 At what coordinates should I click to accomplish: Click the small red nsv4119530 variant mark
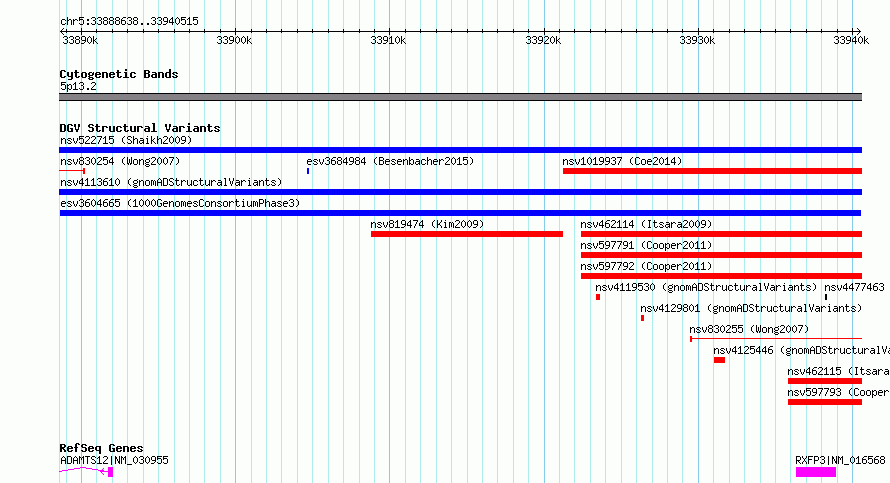(x=598, y=297)
